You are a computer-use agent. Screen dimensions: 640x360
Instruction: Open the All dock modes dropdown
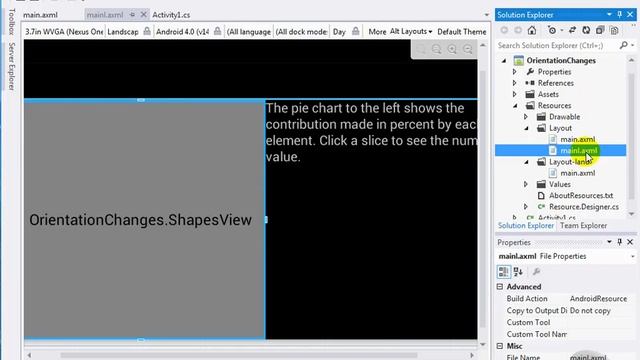(x=302, y=31)
